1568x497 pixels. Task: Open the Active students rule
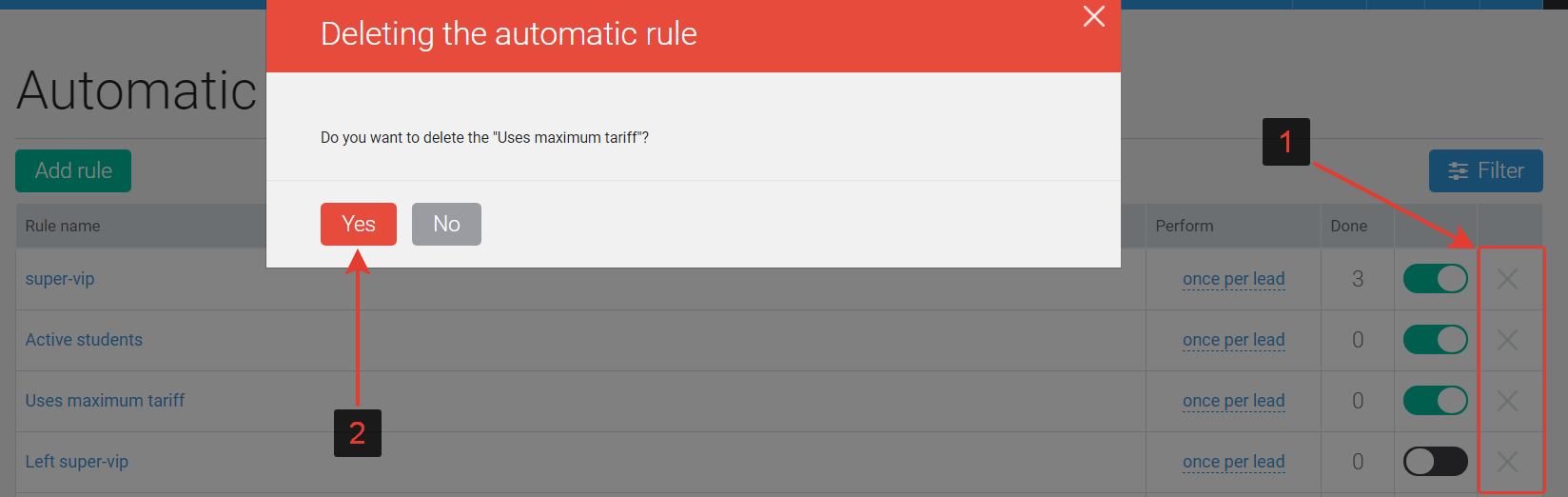[x=84, y=340]
